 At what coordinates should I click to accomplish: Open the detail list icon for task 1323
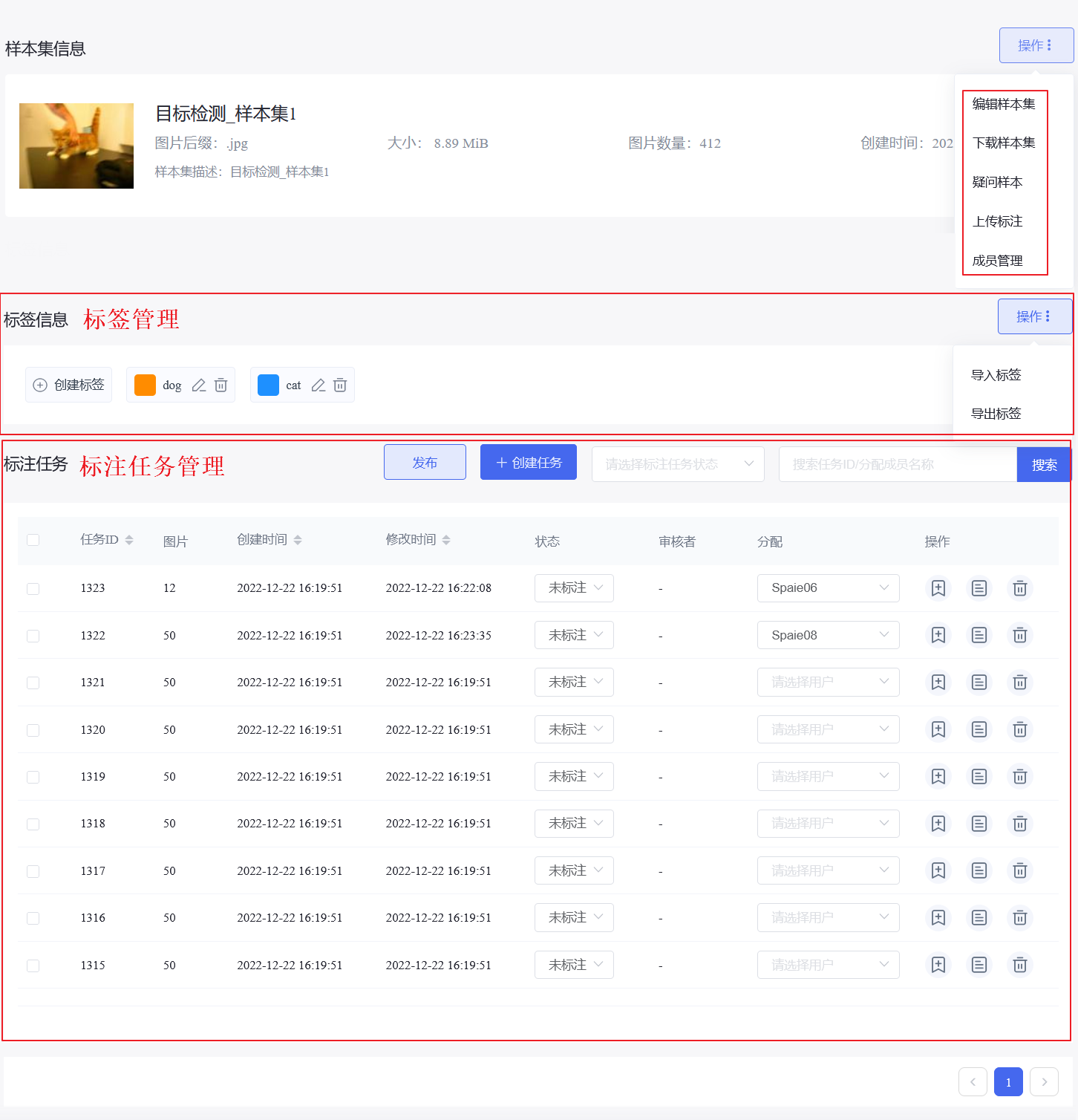pyautogui.click(x=979, y=588)
